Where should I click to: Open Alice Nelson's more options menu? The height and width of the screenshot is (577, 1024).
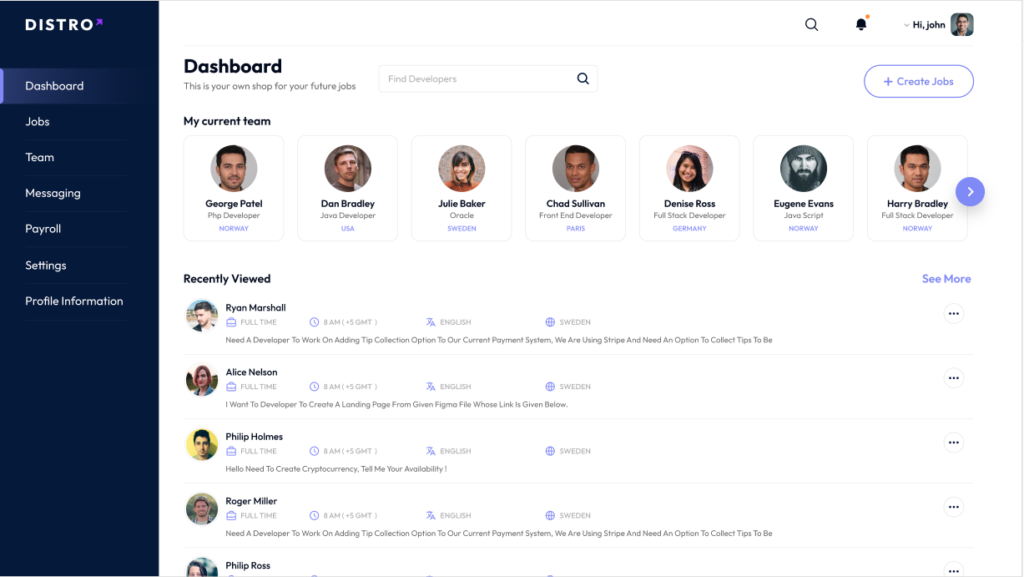(953, 379)
